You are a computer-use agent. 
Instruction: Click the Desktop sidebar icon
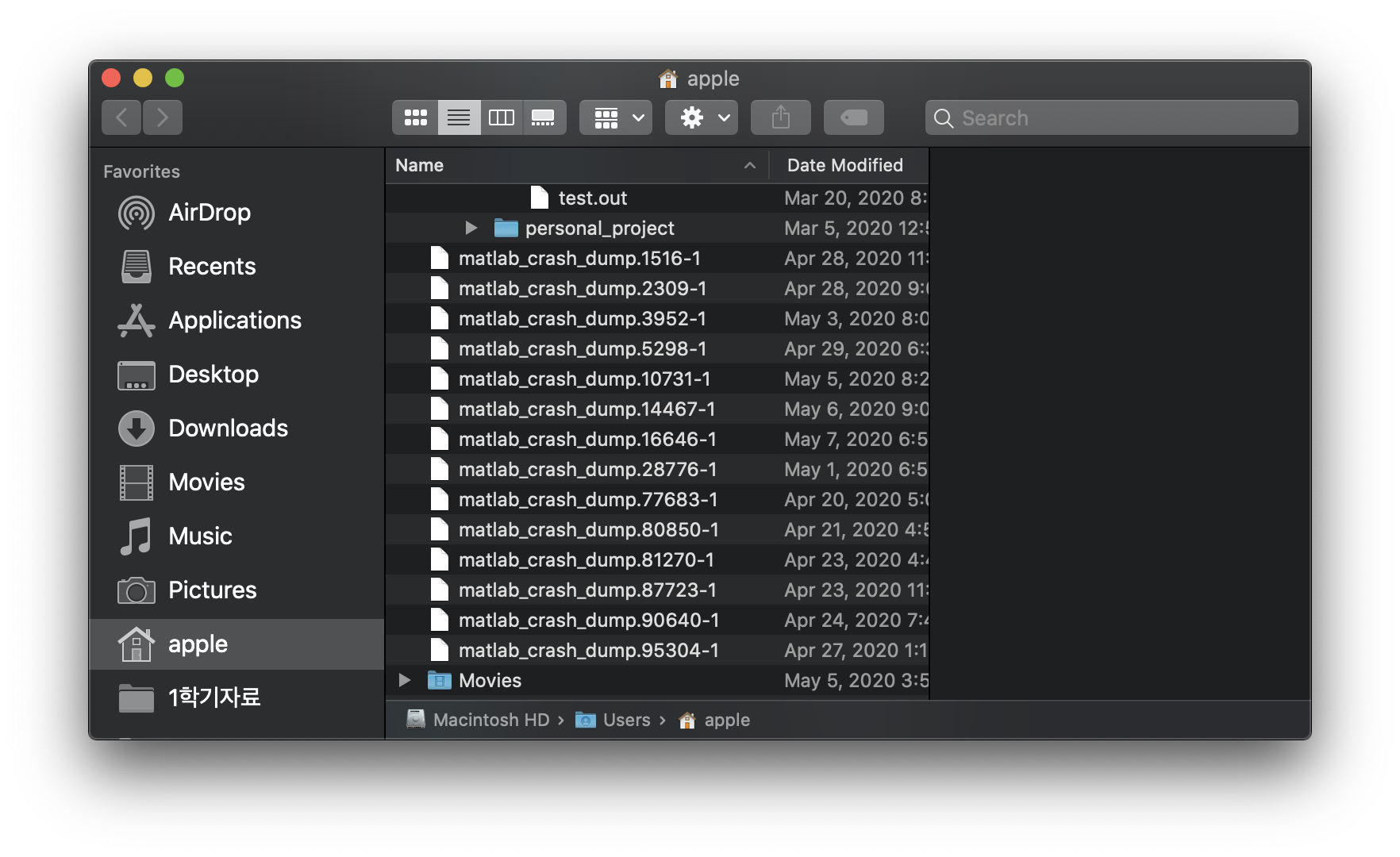(137, 375)
